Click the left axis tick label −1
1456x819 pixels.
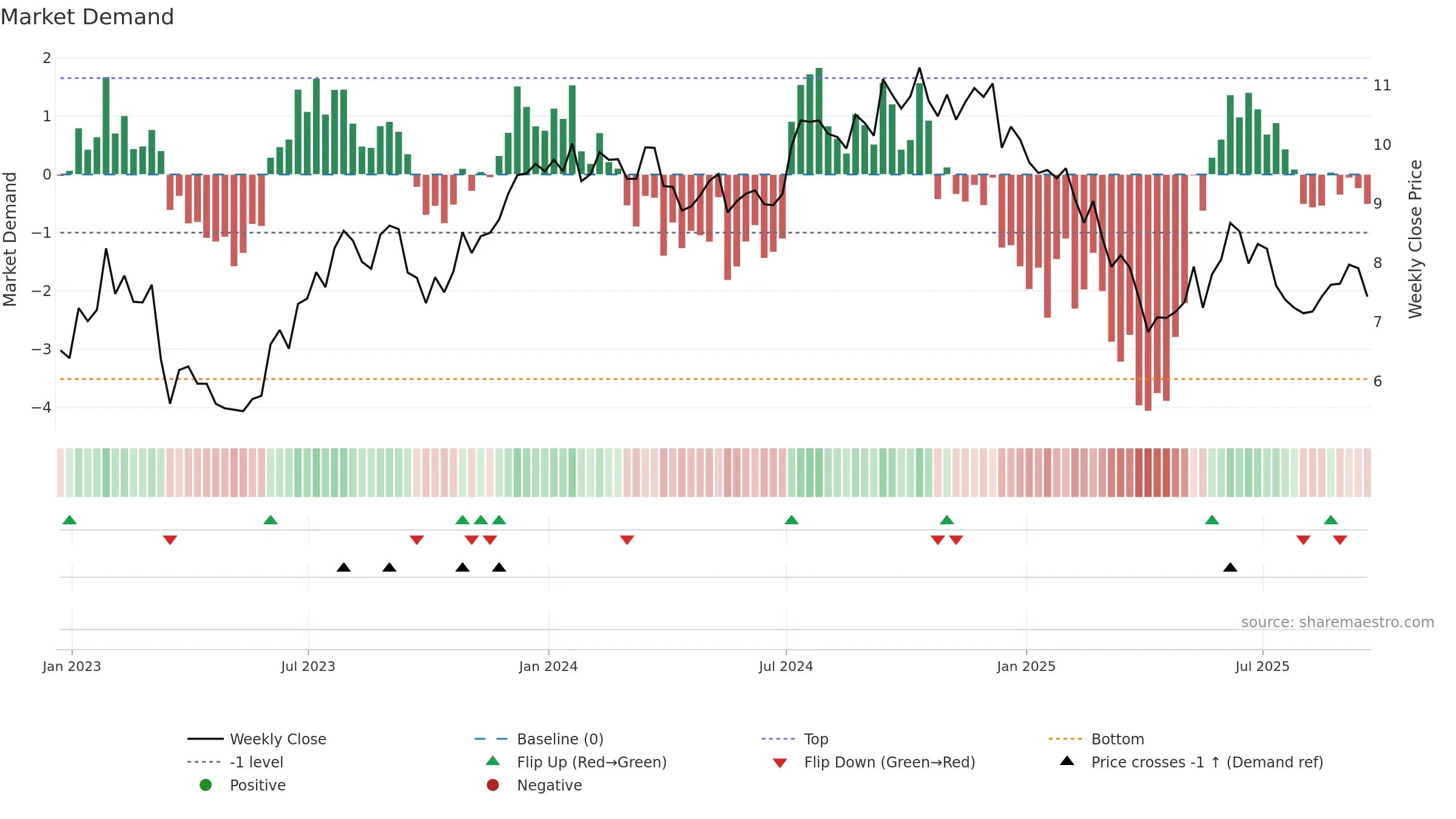pos(41,233)
